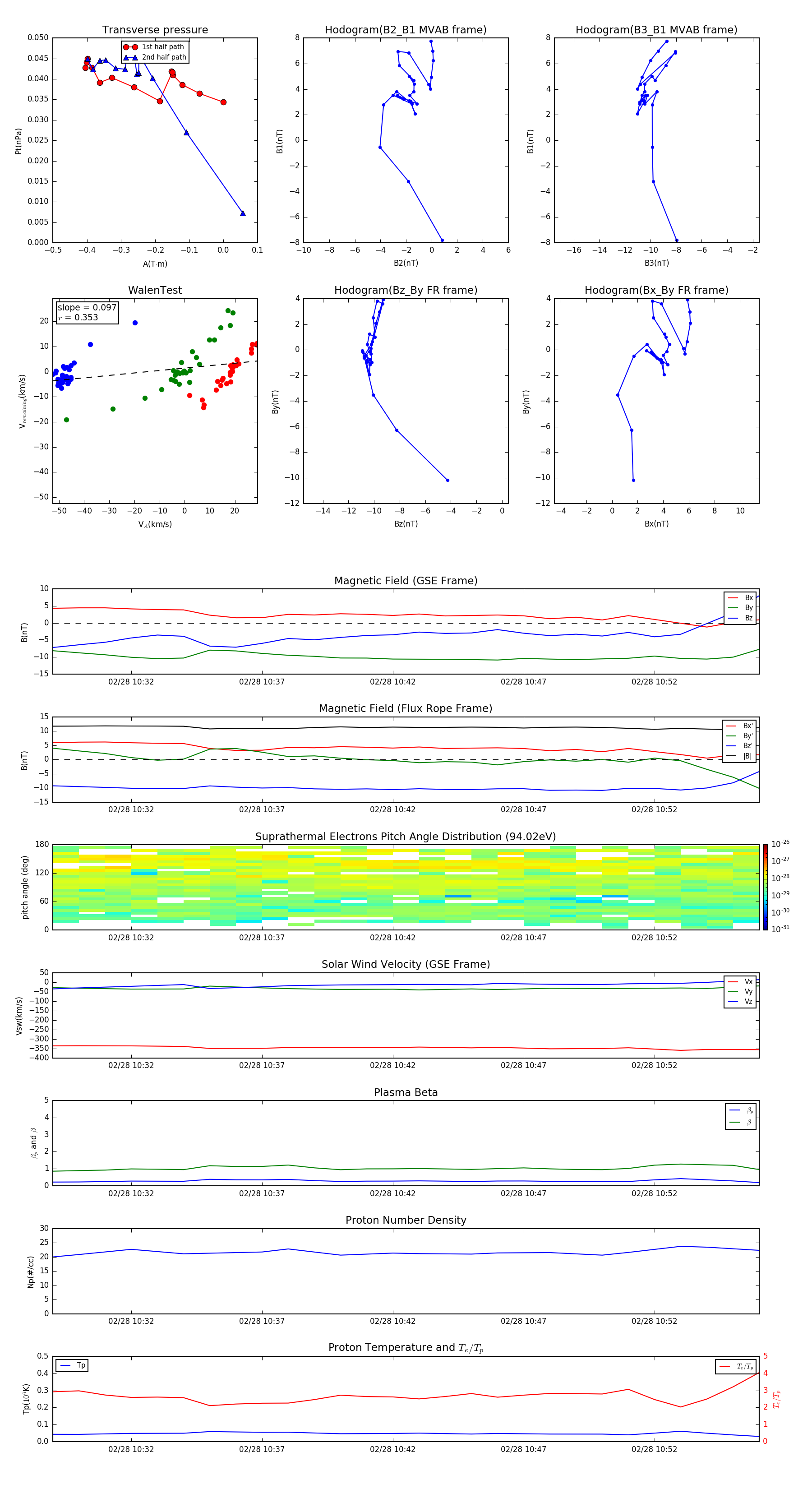The height and width of the screenshot is (1489, 812).
Task: Click the 'Tp(10^6K)' y-axis label
Action: click(26, 1399)
